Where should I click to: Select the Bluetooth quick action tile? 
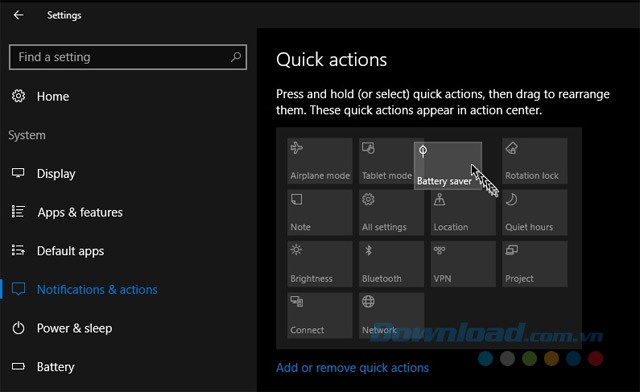pyautogui.click(x=391, y=264)
